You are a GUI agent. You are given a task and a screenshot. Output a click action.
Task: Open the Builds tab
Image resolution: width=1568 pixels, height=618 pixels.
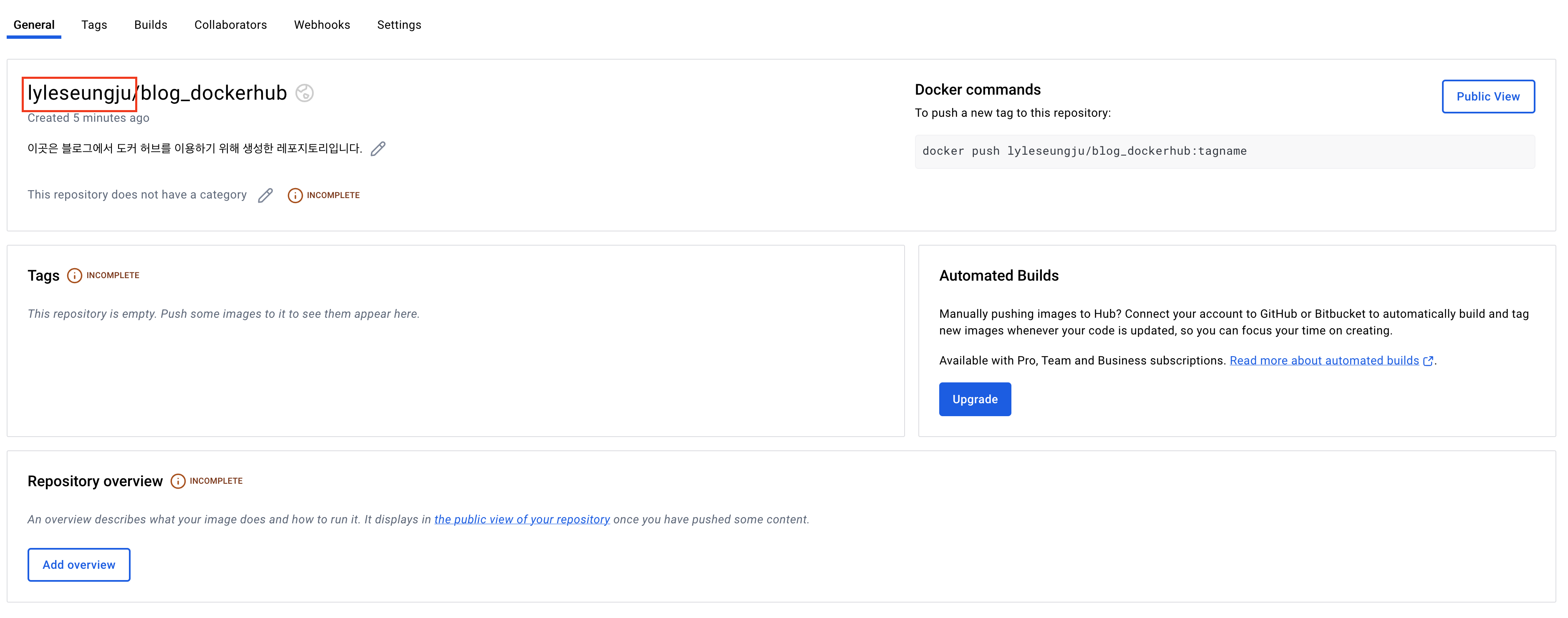[150, 25]
